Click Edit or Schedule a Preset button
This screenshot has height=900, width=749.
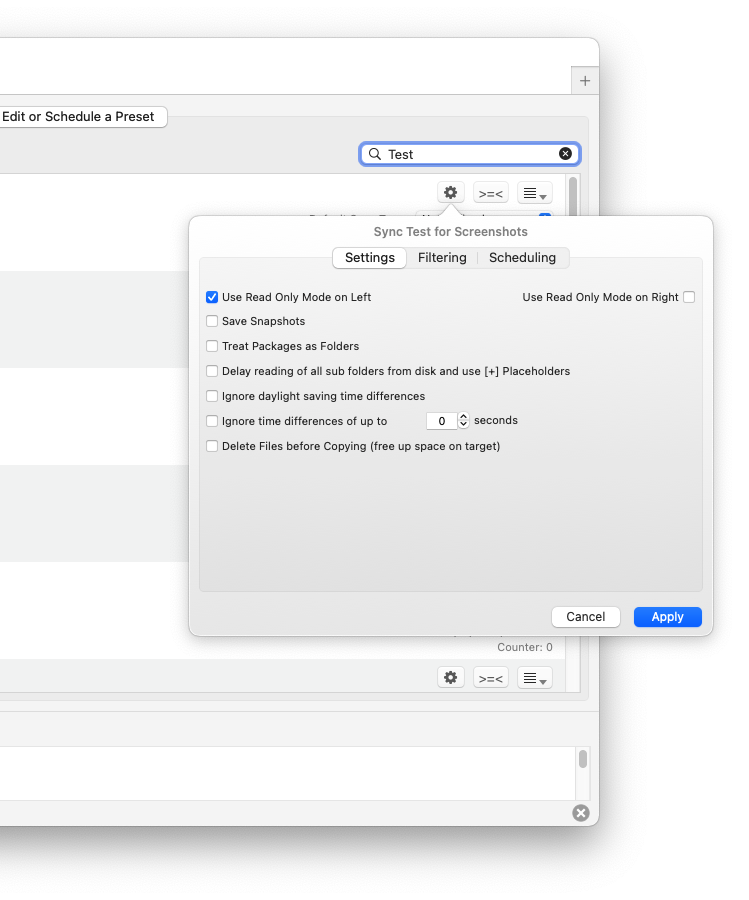[x=80, y=117]
